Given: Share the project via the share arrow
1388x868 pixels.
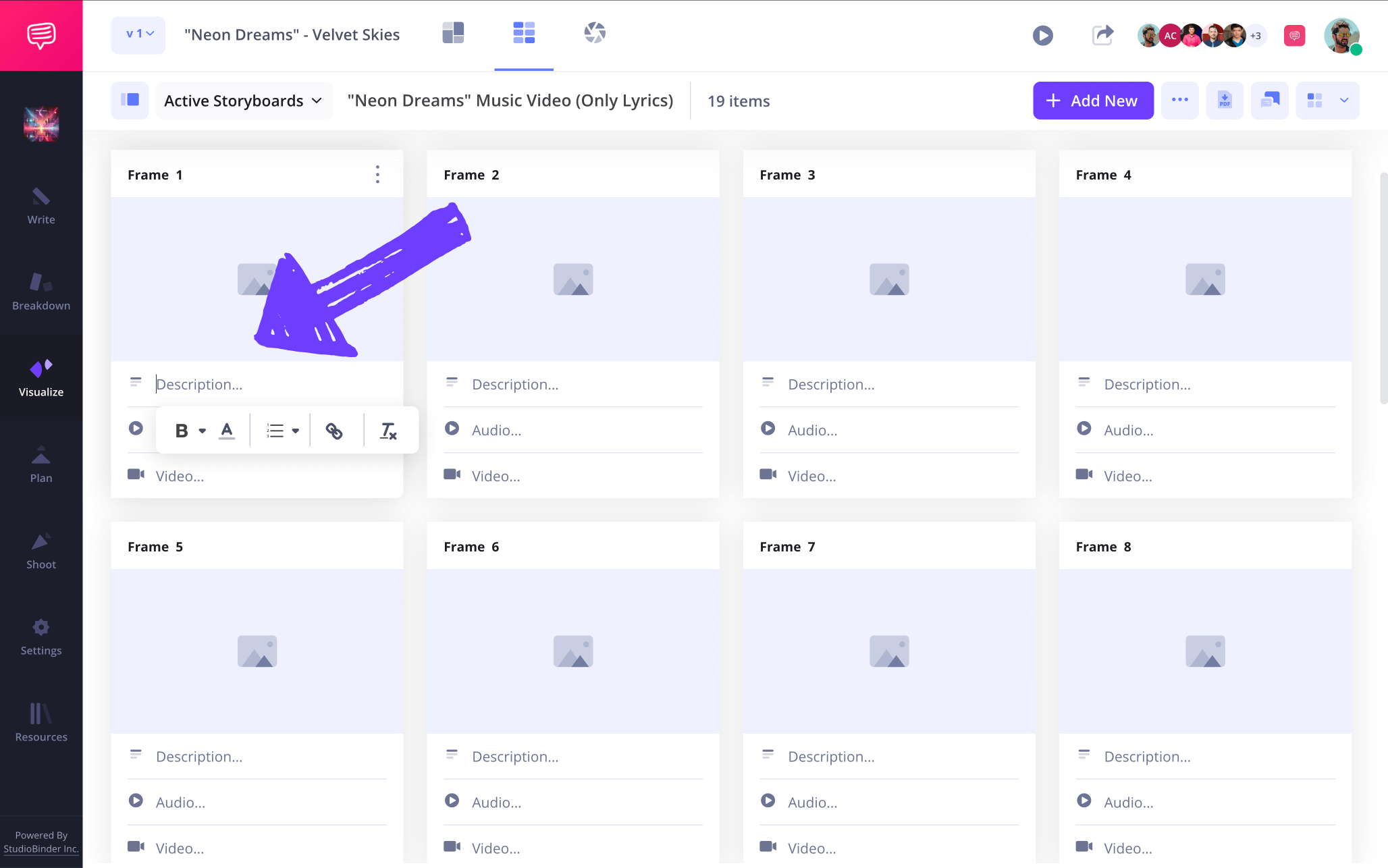Looking at the screenshot, I should point(1102,34).
